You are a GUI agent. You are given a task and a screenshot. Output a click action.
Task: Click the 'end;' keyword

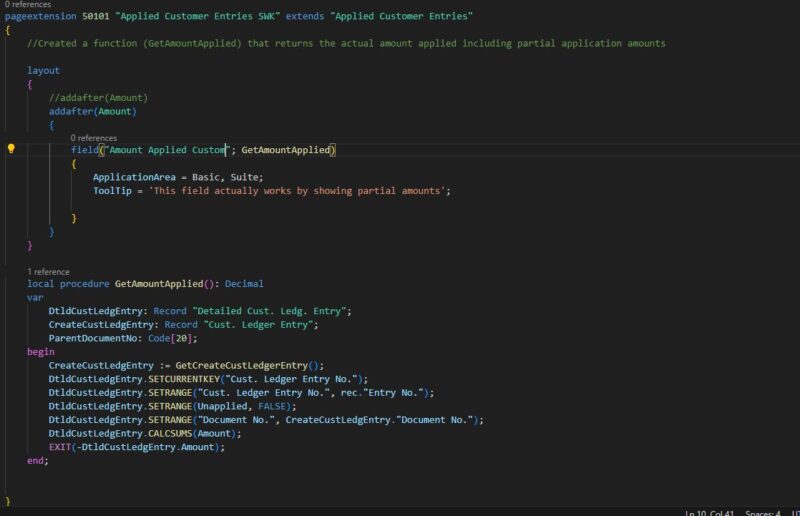click(38, 460)
